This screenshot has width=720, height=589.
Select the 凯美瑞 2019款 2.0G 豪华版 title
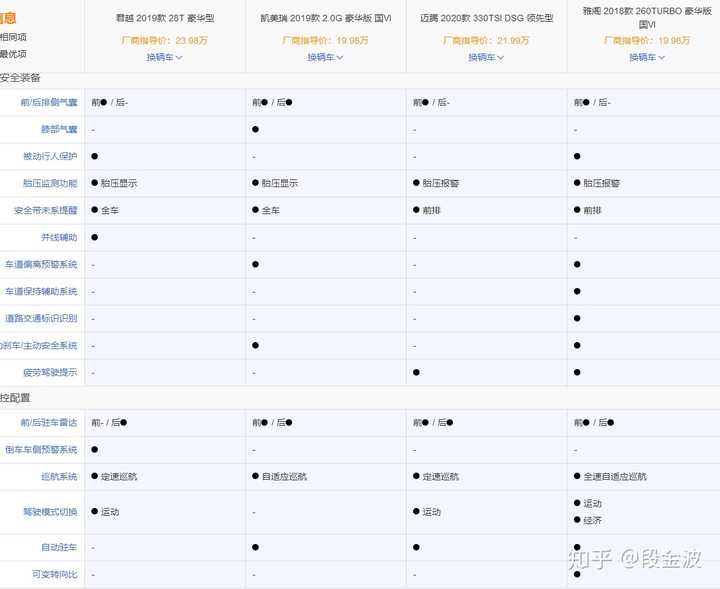326,18
